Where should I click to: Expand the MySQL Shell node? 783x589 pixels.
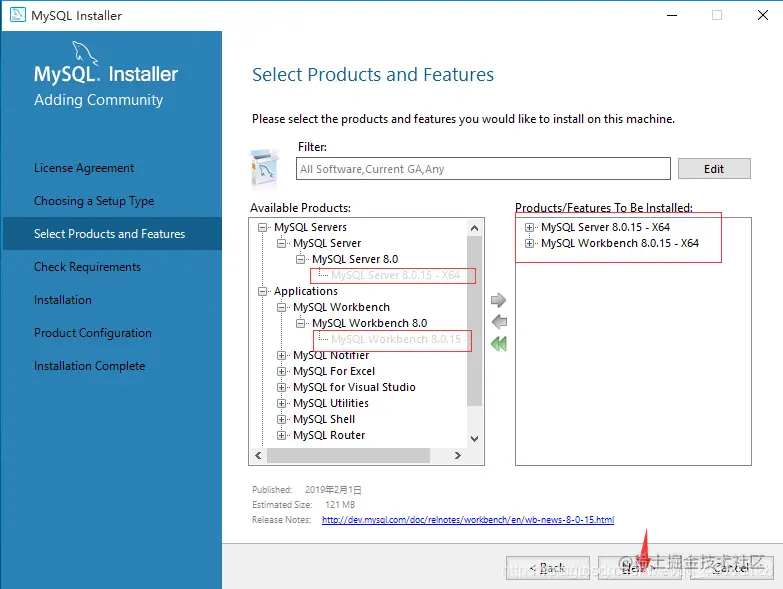281,419
